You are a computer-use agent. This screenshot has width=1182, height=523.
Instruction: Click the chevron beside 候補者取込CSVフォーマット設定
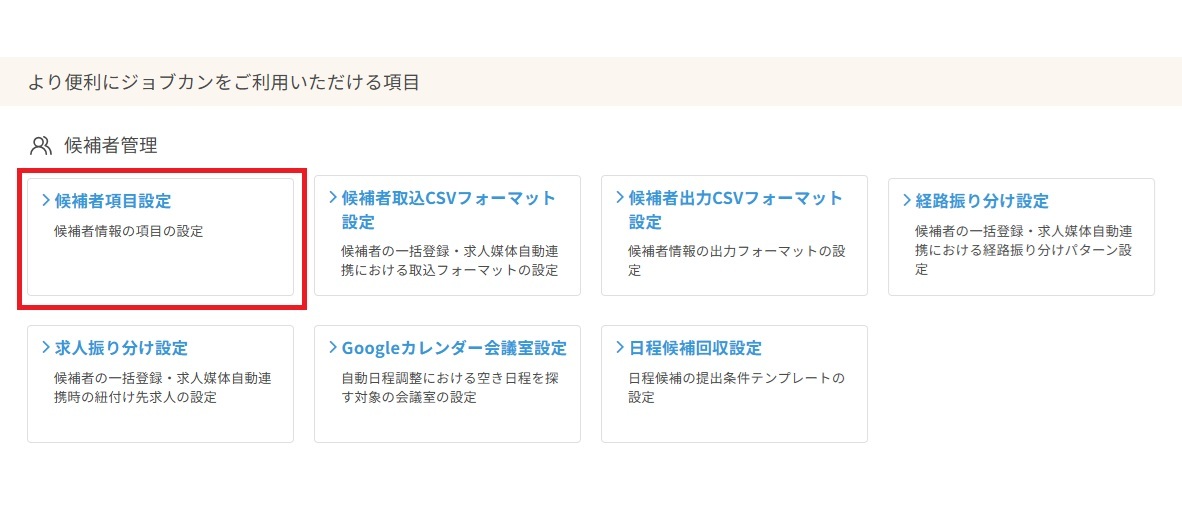tap(333, 198)
